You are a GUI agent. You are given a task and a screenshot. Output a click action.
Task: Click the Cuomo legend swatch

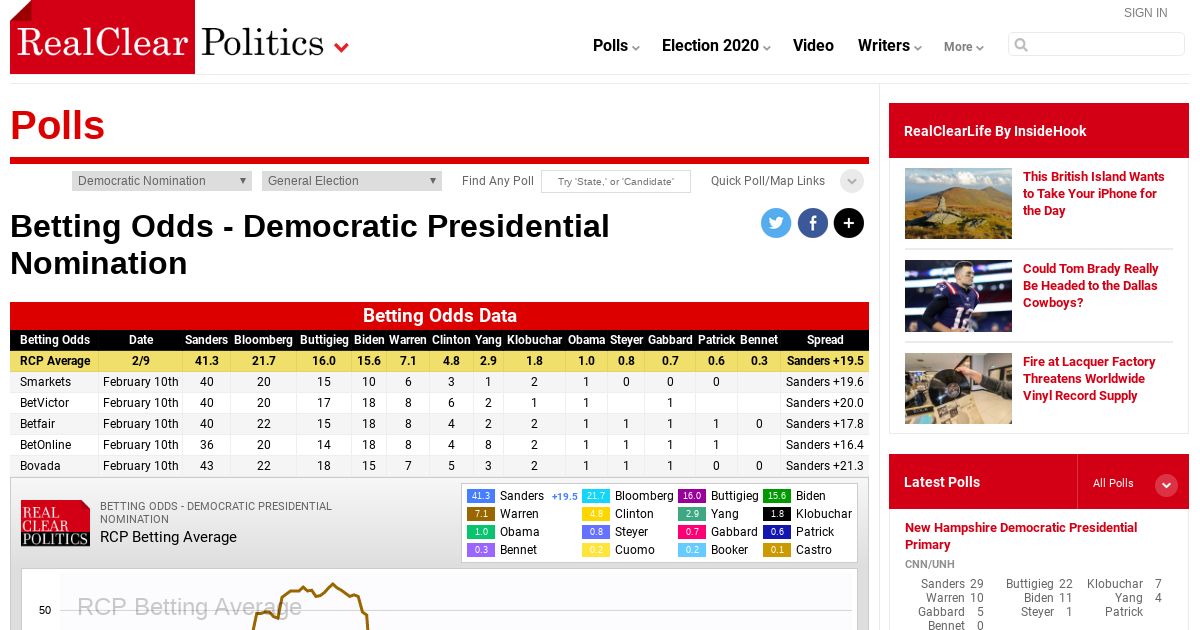coord(596,550)
